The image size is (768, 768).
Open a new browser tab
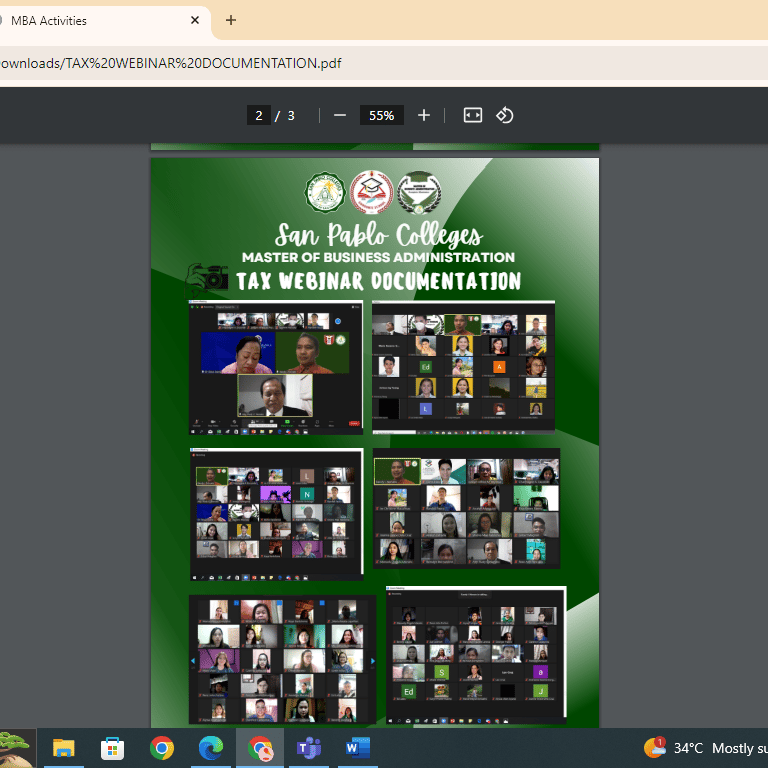click(231, 20)
